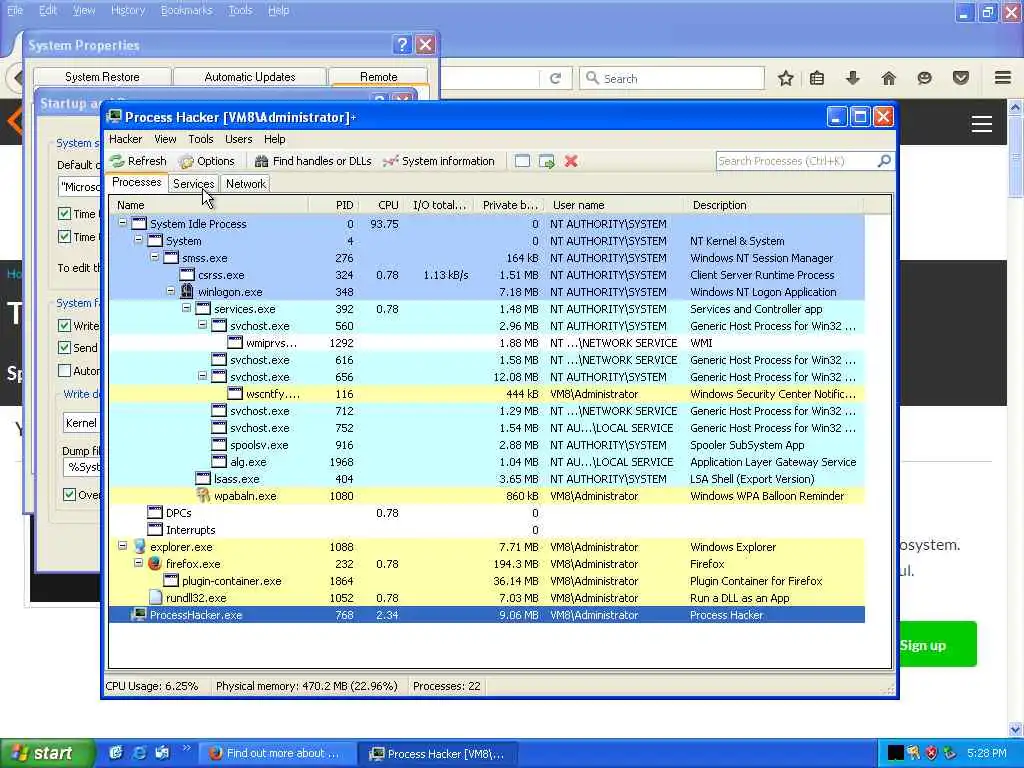
Task: Collapse svchost.exe PID 560 node
Action: 202,325
